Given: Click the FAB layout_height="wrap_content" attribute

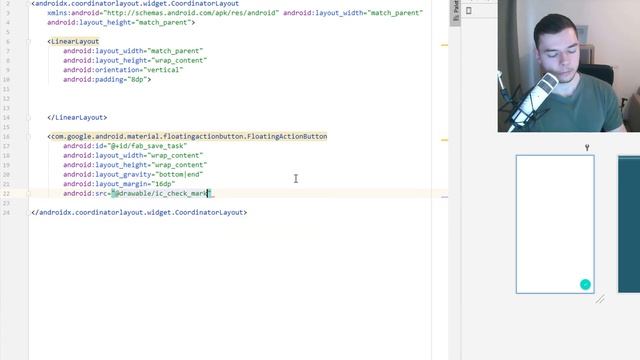Looking at the screenshot, I should pos(135,165).
